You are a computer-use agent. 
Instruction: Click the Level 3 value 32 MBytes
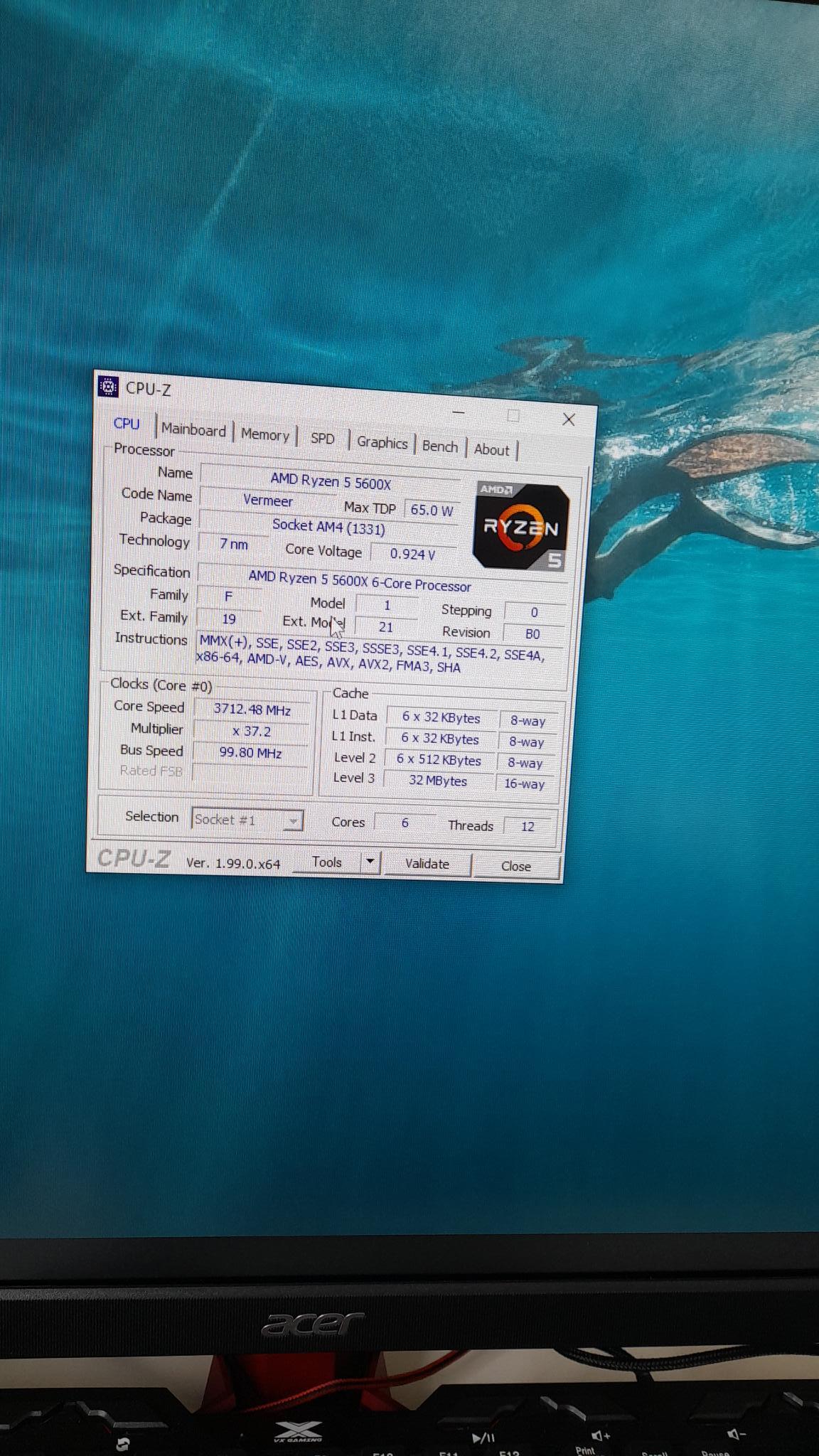click(x=438, y=781)
